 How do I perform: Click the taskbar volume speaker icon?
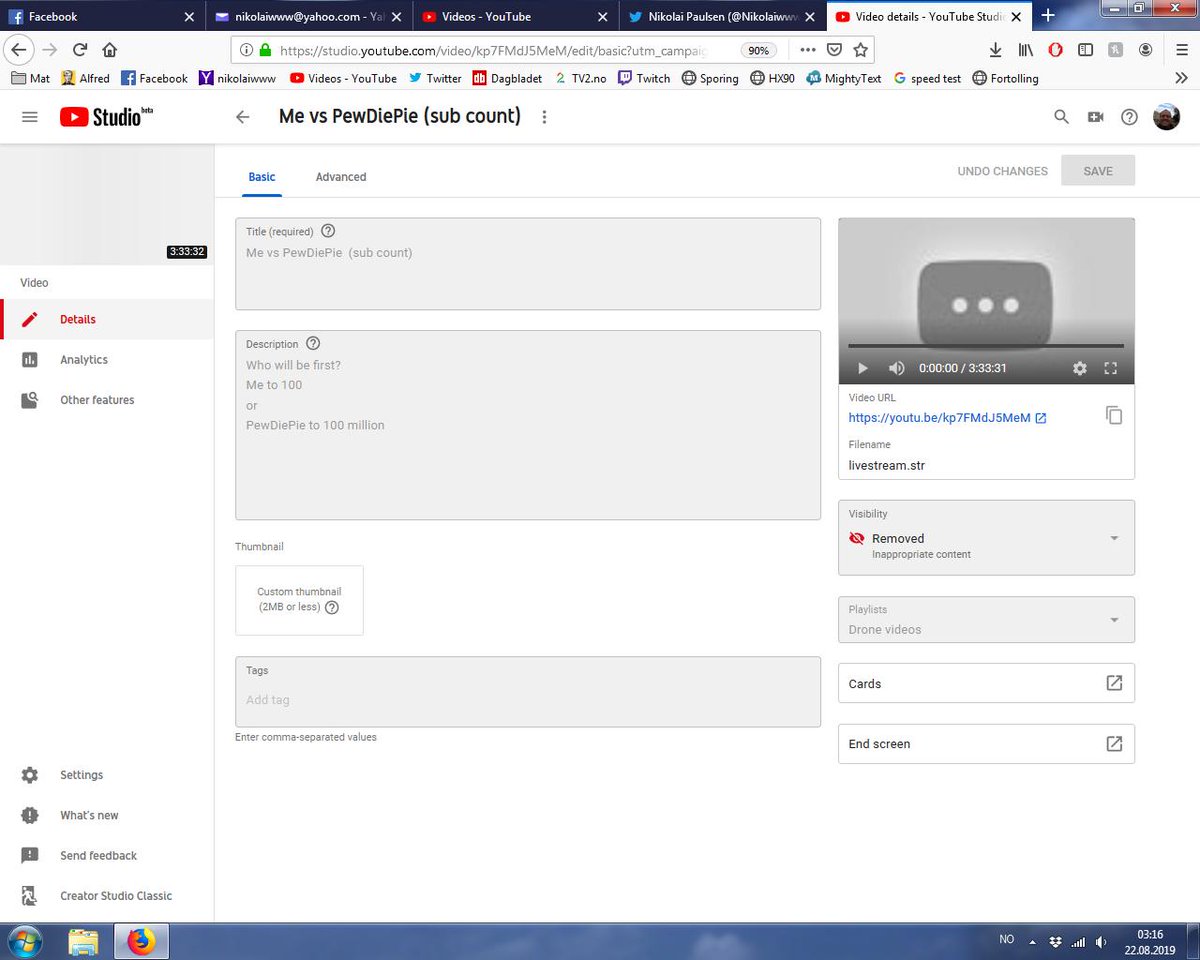(1101, 941)
